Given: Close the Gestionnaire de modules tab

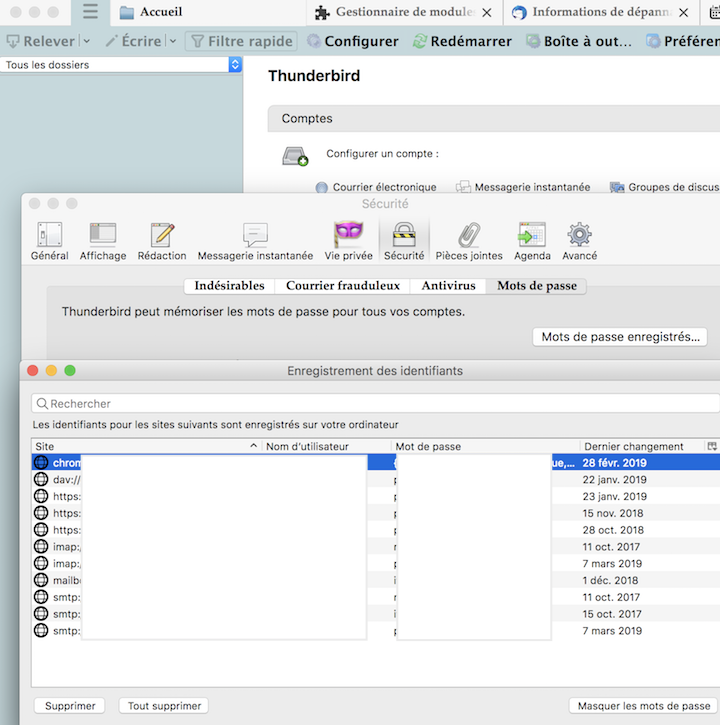Looking at the screenshot, I should [487, 13].
